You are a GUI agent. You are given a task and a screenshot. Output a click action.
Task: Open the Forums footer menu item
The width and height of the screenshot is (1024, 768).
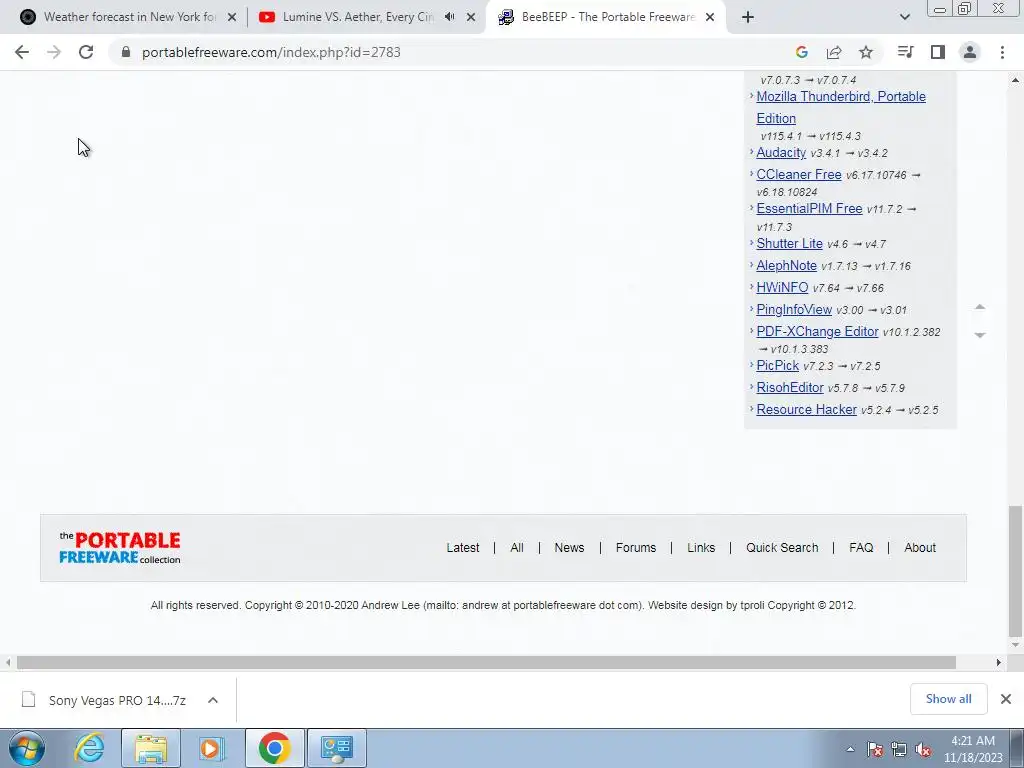tap(635, 547)
